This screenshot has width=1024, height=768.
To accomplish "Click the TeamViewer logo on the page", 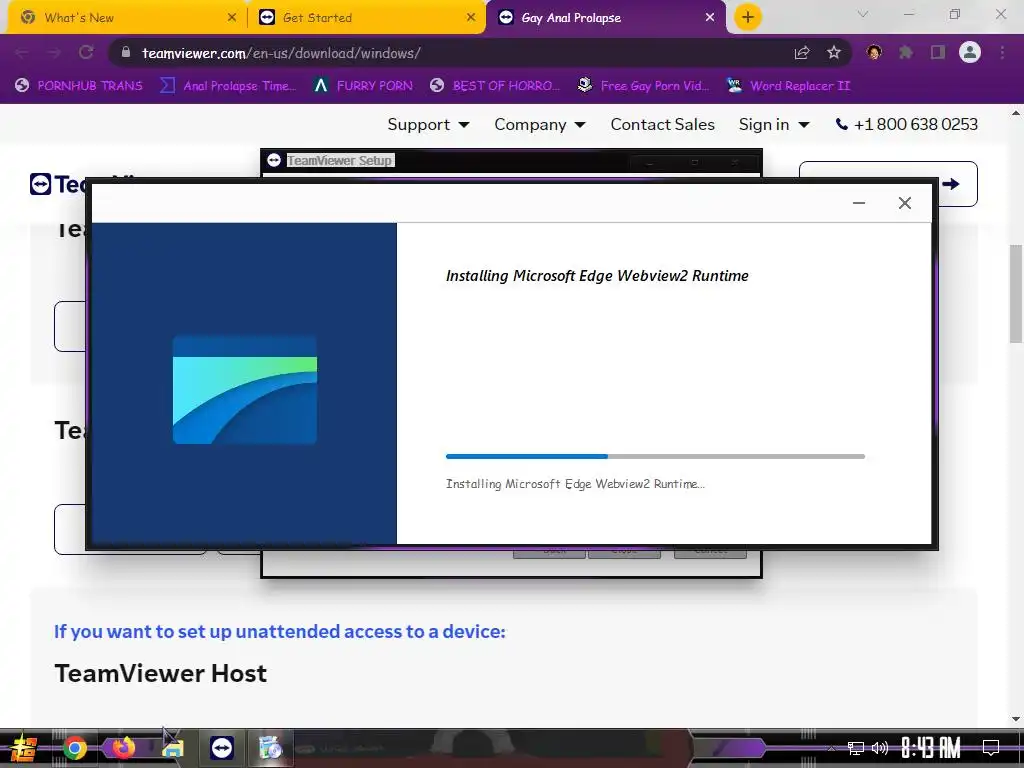I will pyautogui.click(x=40, y=184).
